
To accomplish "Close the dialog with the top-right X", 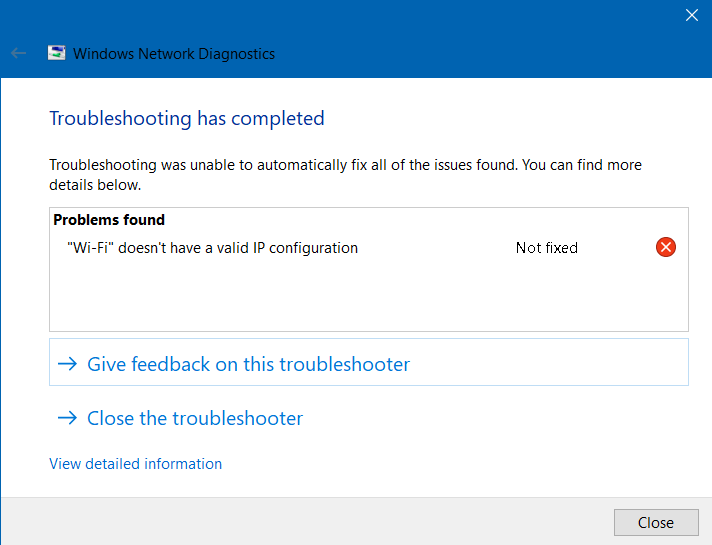I will click(692, 15).
